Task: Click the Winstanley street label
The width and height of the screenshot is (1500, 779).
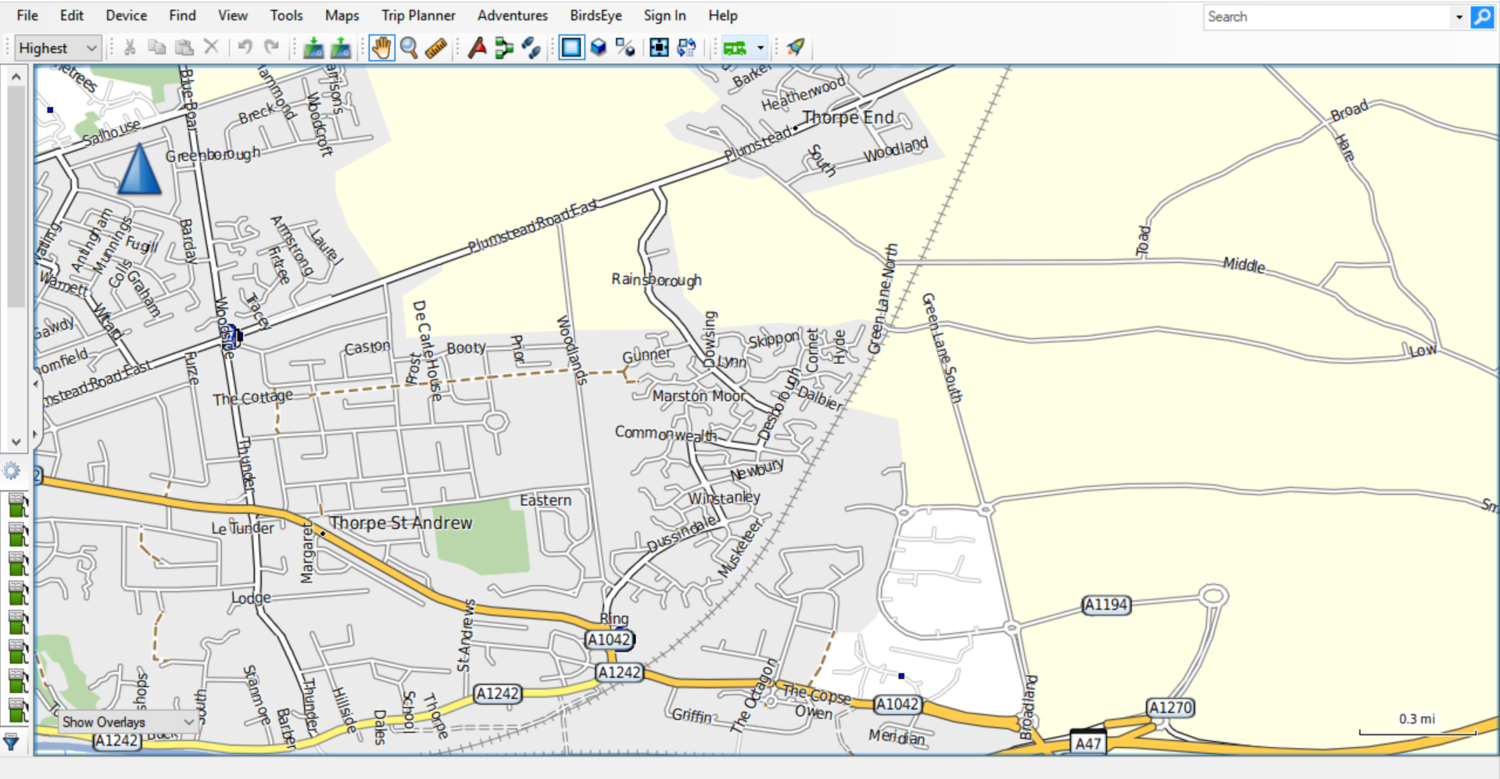Action: click(725, 498)
